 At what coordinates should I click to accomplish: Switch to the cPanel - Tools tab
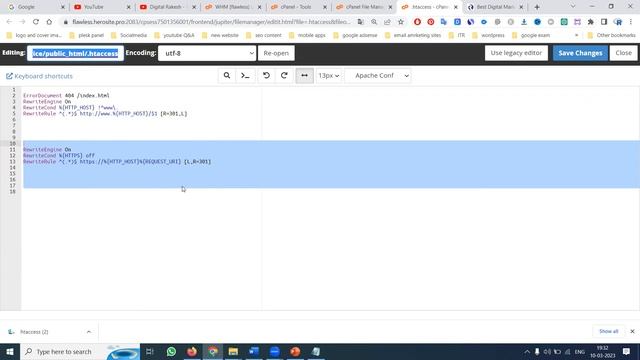tap(298, 7)
